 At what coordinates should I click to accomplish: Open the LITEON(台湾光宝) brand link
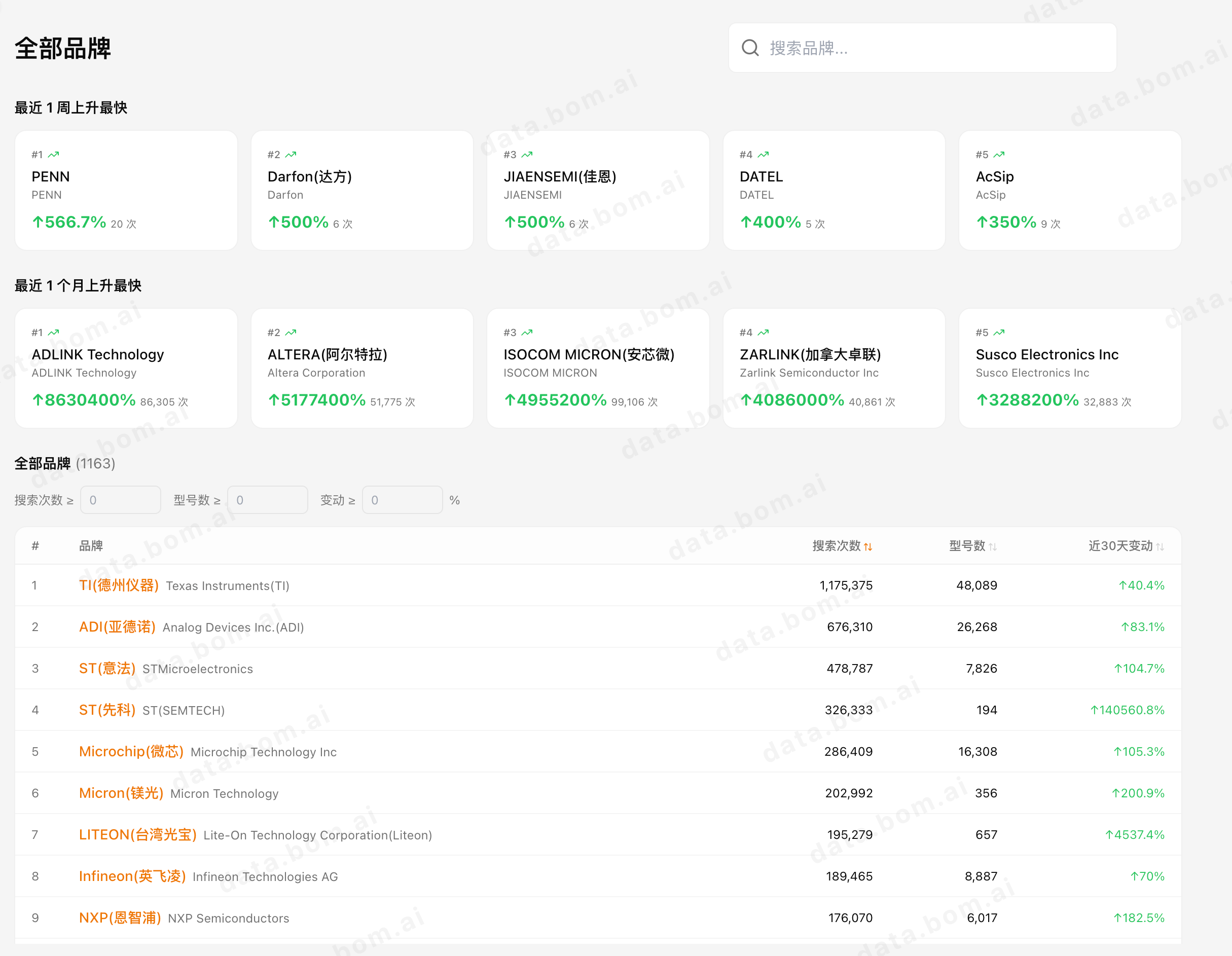137,834
